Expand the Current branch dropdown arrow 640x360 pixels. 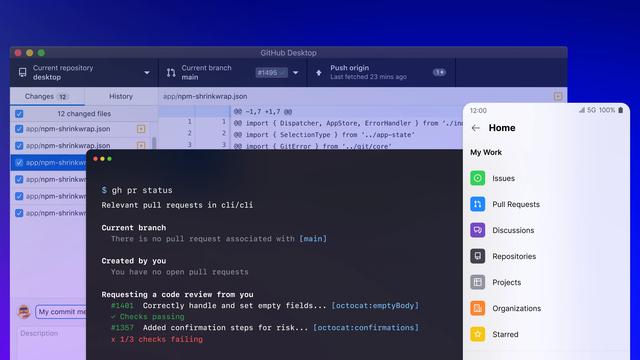point(296,73)
